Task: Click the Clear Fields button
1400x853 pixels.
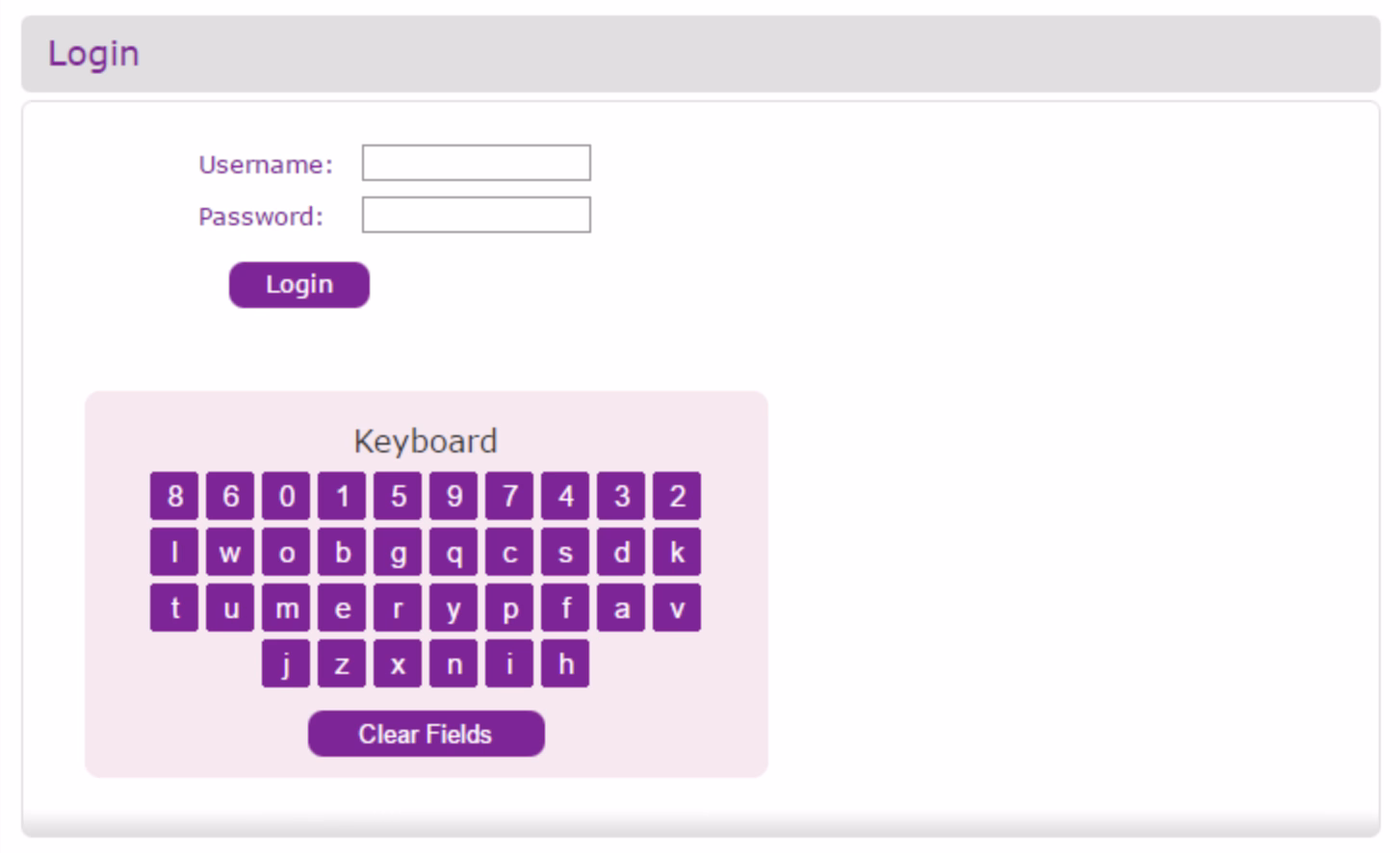Action: point(426,734)
